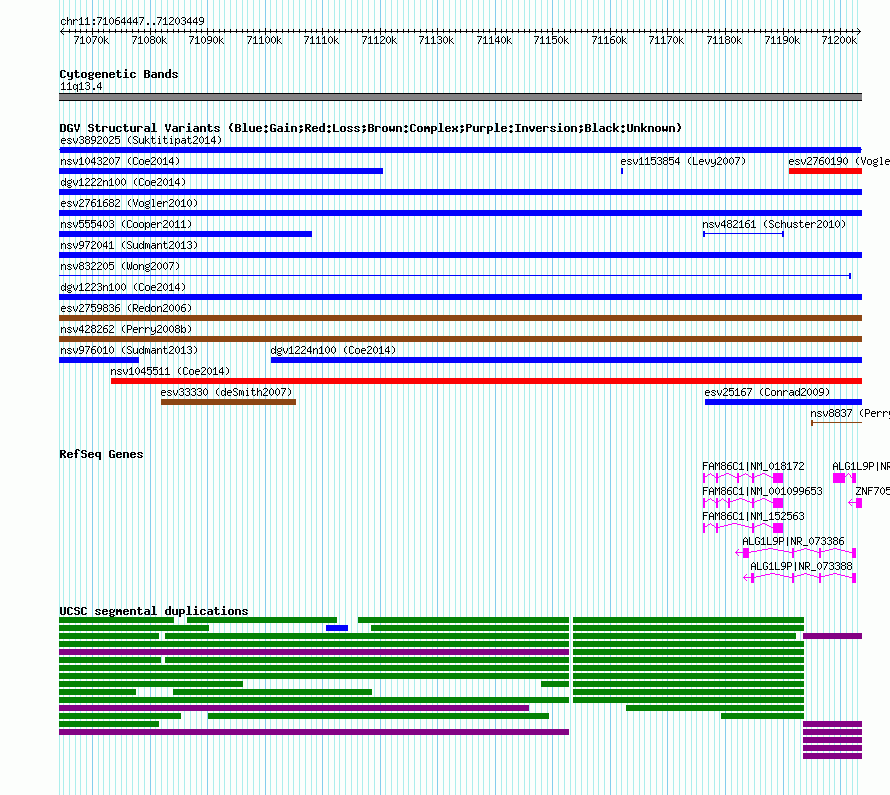Select the 71120k ruler tick label
Viewport: 890px width, 795px height.
[x=379, y=40]
